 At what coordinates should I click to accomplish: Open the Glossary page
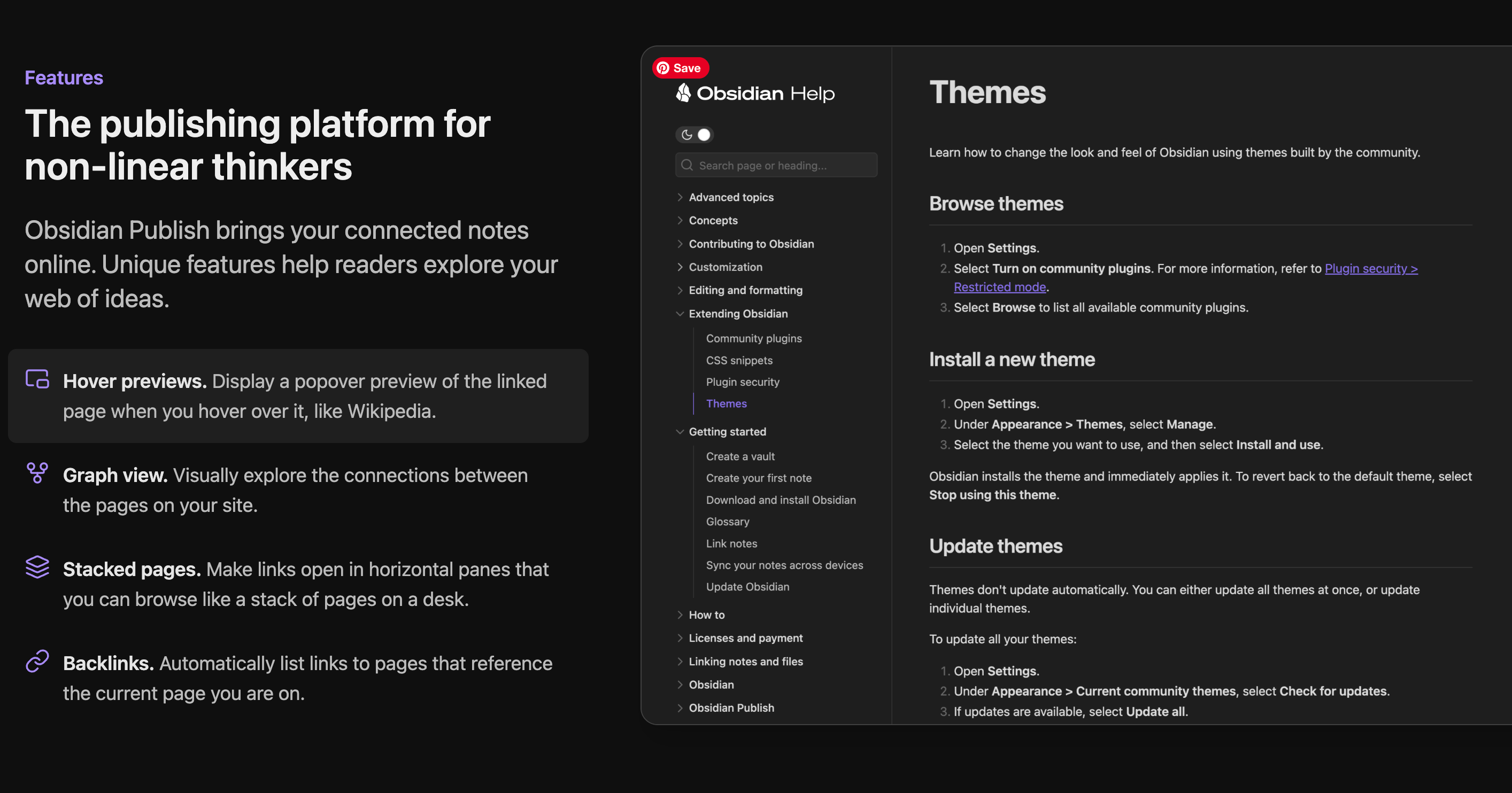point(727,522)
